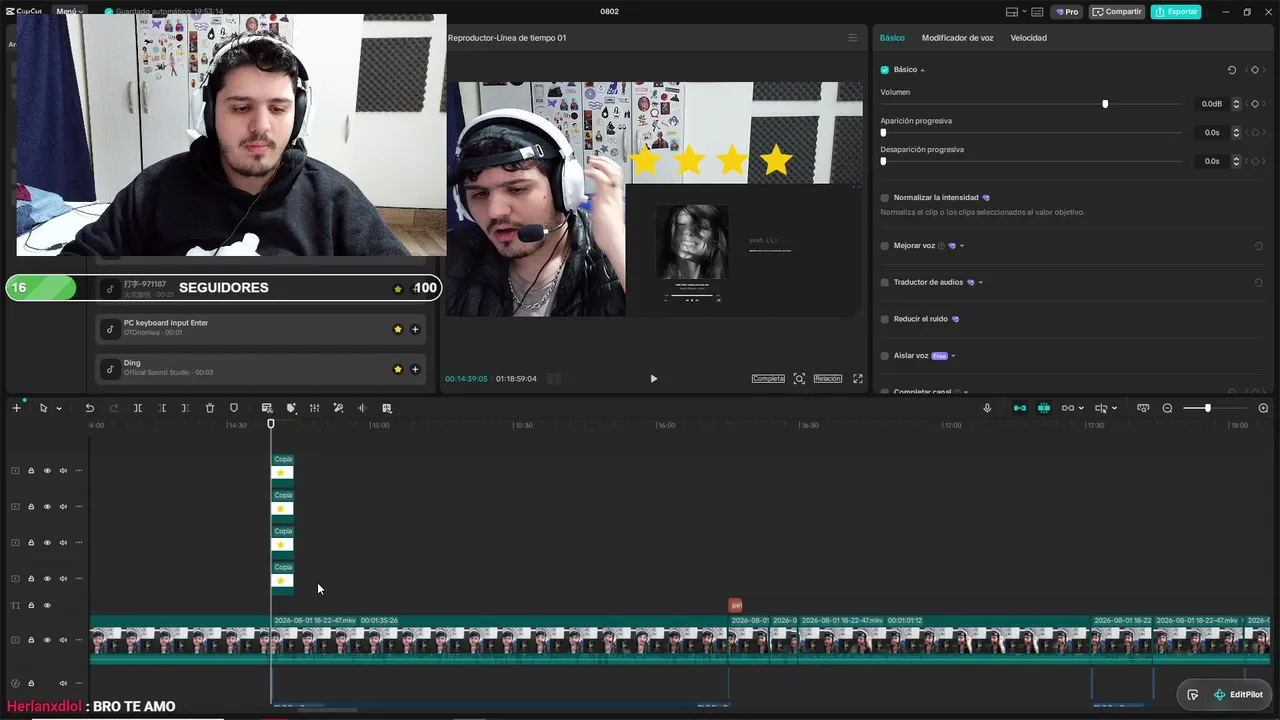The height and width of the screenshot is (720, 1280).
Task: Enable the Mejorar voz checkbox
Action: [x=885, y=246]
